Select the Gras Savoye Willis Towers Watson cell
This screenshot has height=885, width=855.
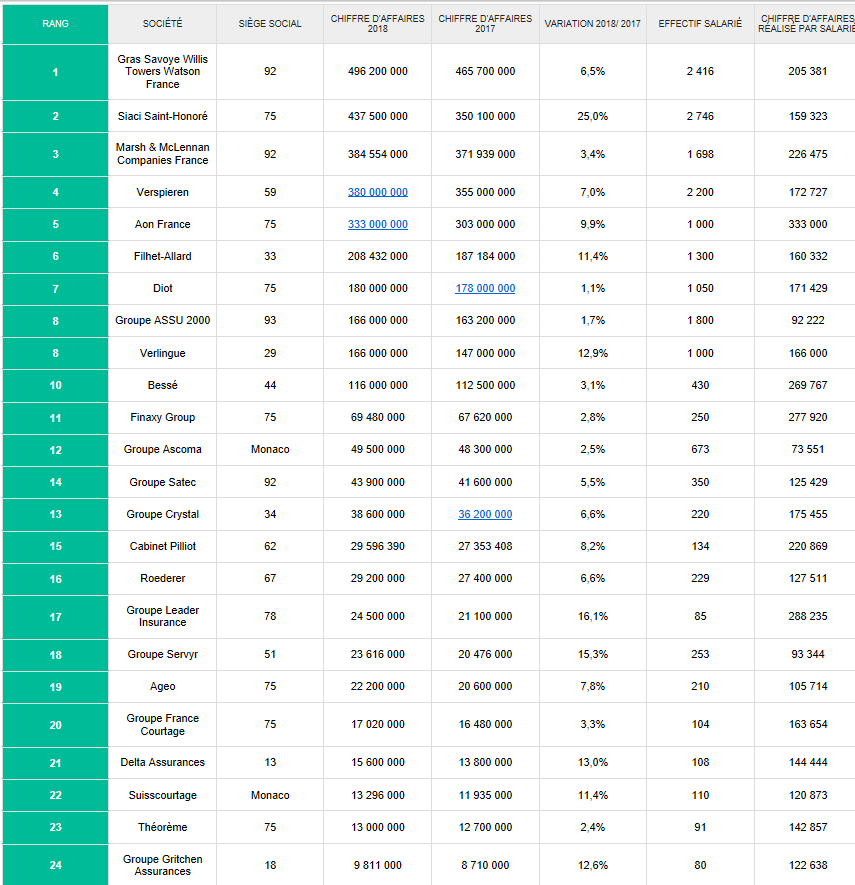tap(163, 72)
